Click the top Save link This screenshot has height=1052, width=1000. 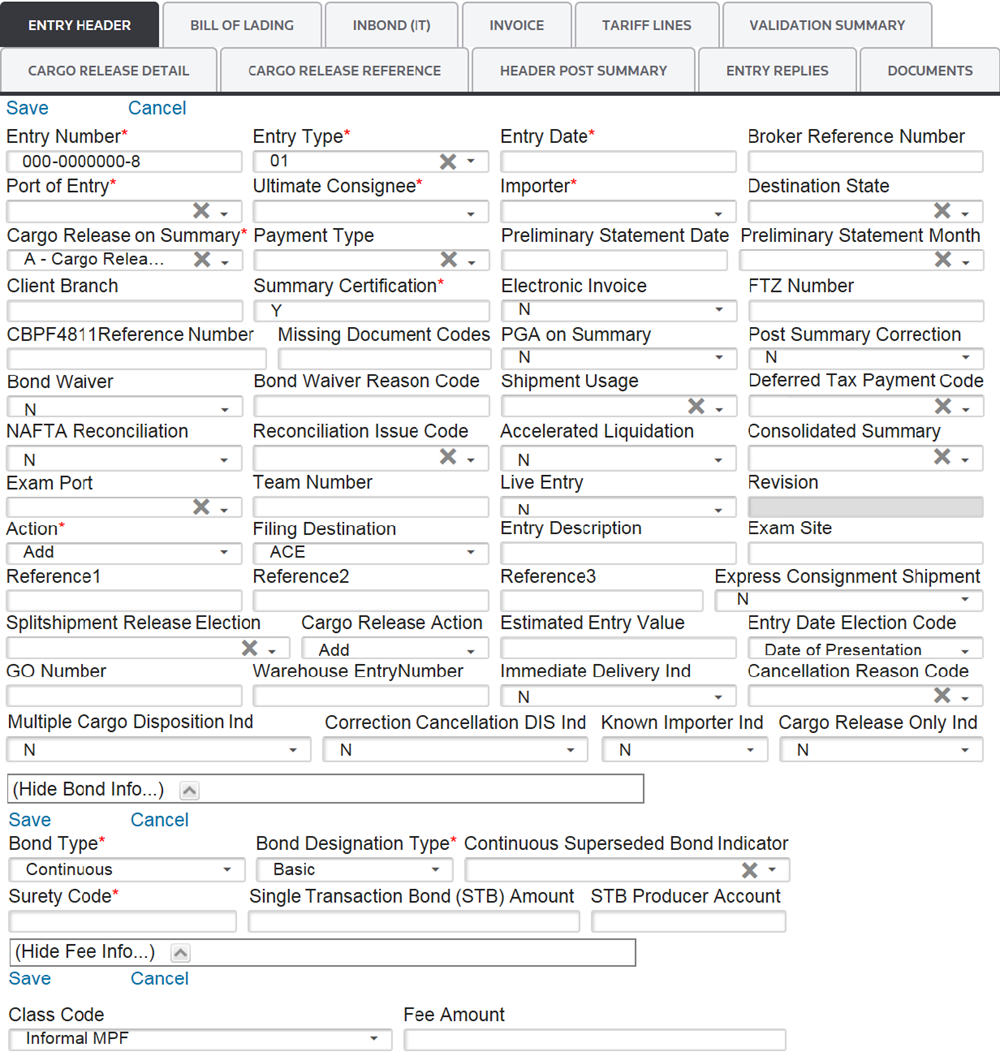(x=27, y=108)
